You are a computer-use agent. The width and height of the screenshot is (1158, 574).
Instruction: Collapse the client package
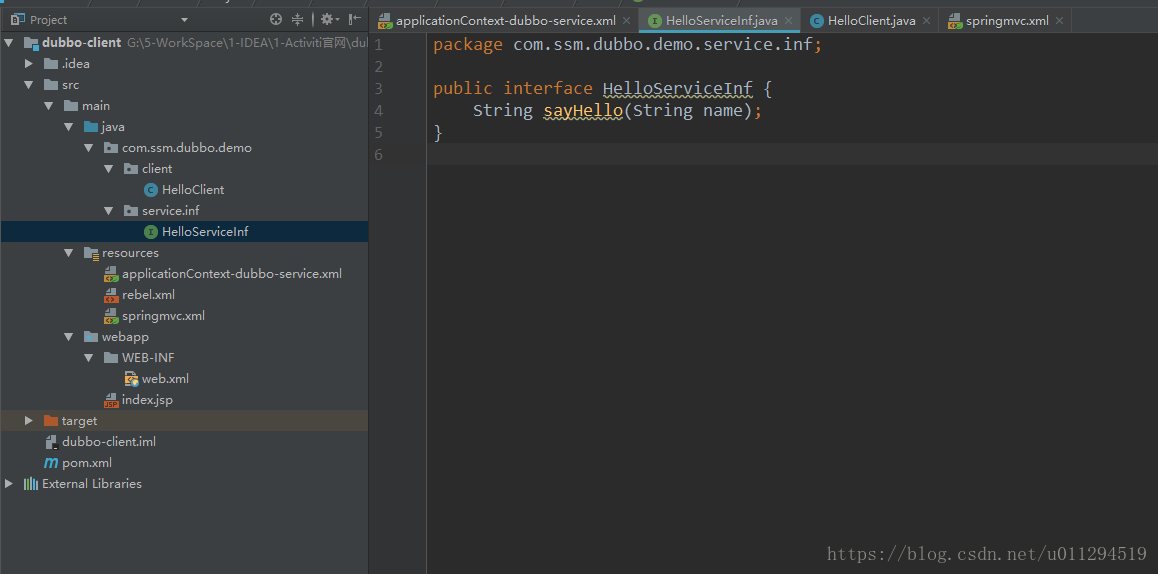click(109, 168)
